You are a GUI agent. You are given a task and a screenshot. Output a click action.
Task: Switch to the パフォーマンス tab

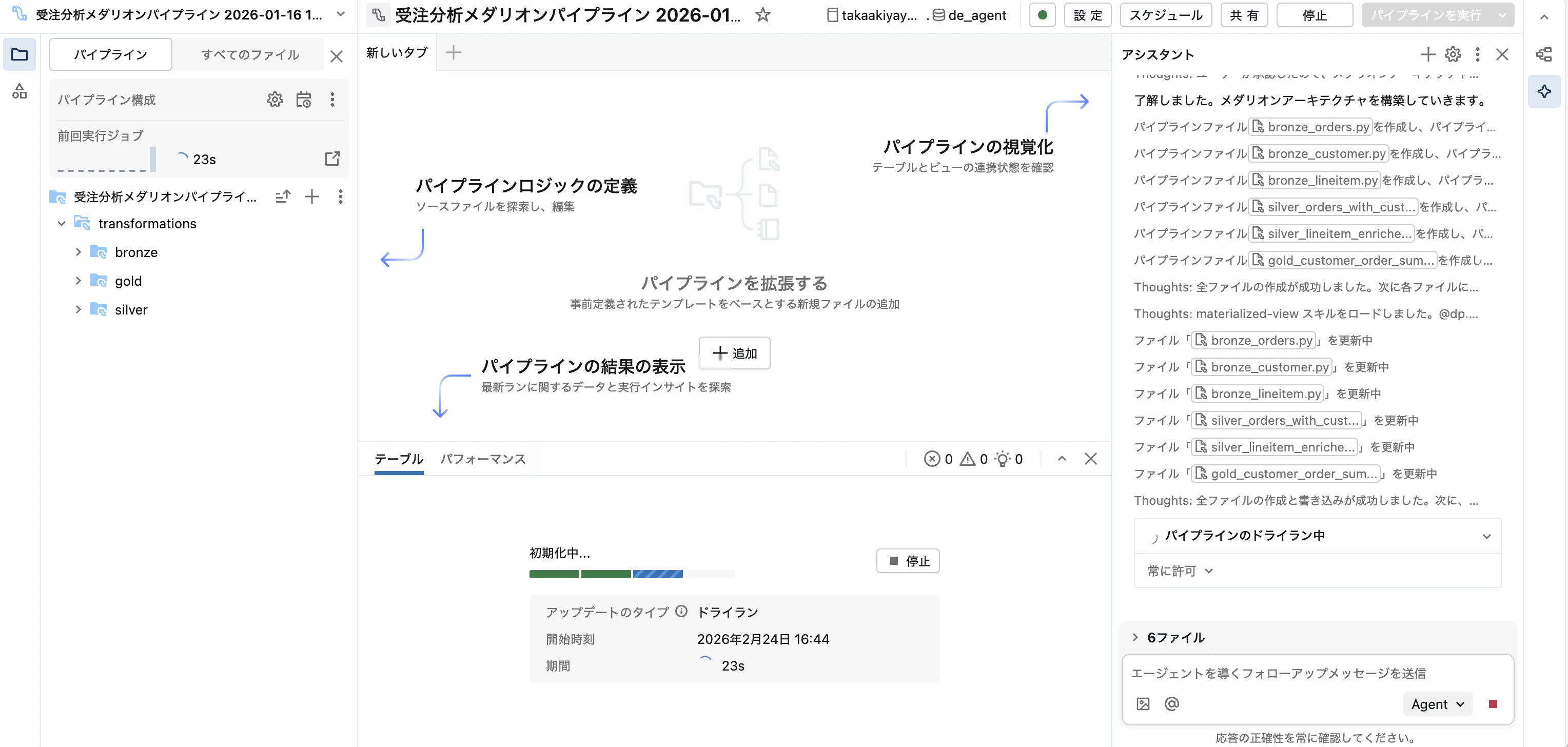(483, 459)
